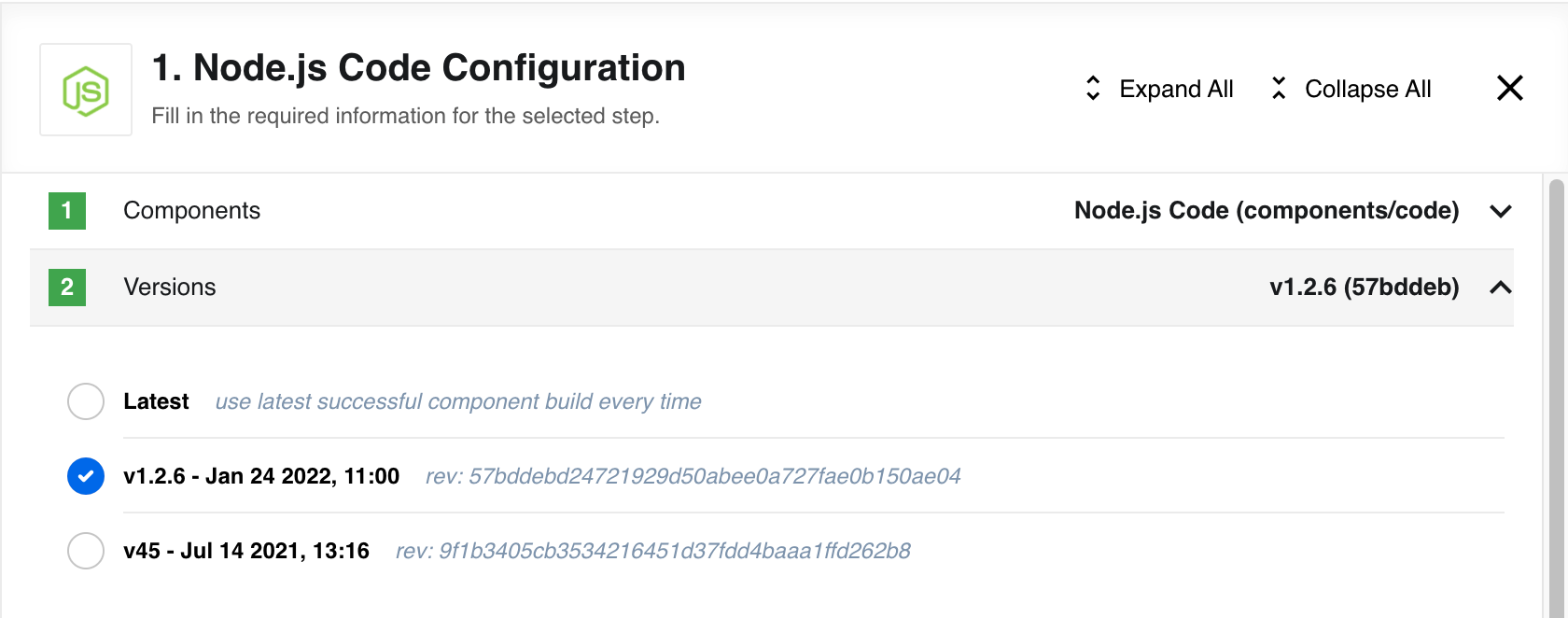Screen dimensions: 1568x618
Task: Close the configuration panel with X
Action: (1509, 88)
